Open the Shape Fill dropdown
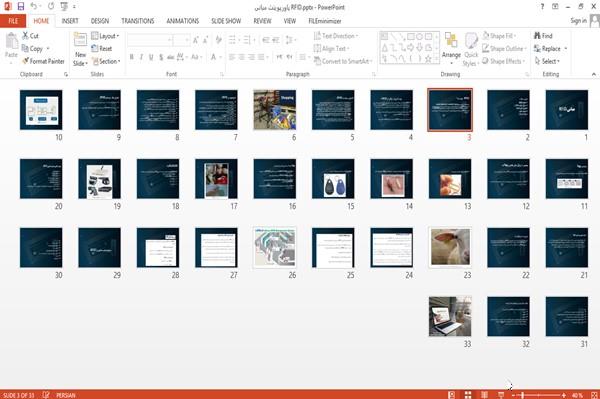The width and height of the screenshot is (600, 399). coord(499,36)
